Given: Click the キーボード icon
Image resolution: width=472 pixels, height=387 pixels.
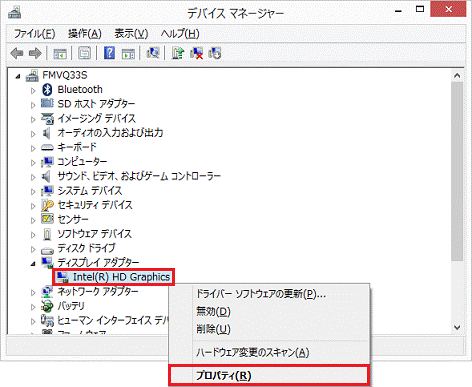Looking at the screenshot, I should 47,147.
